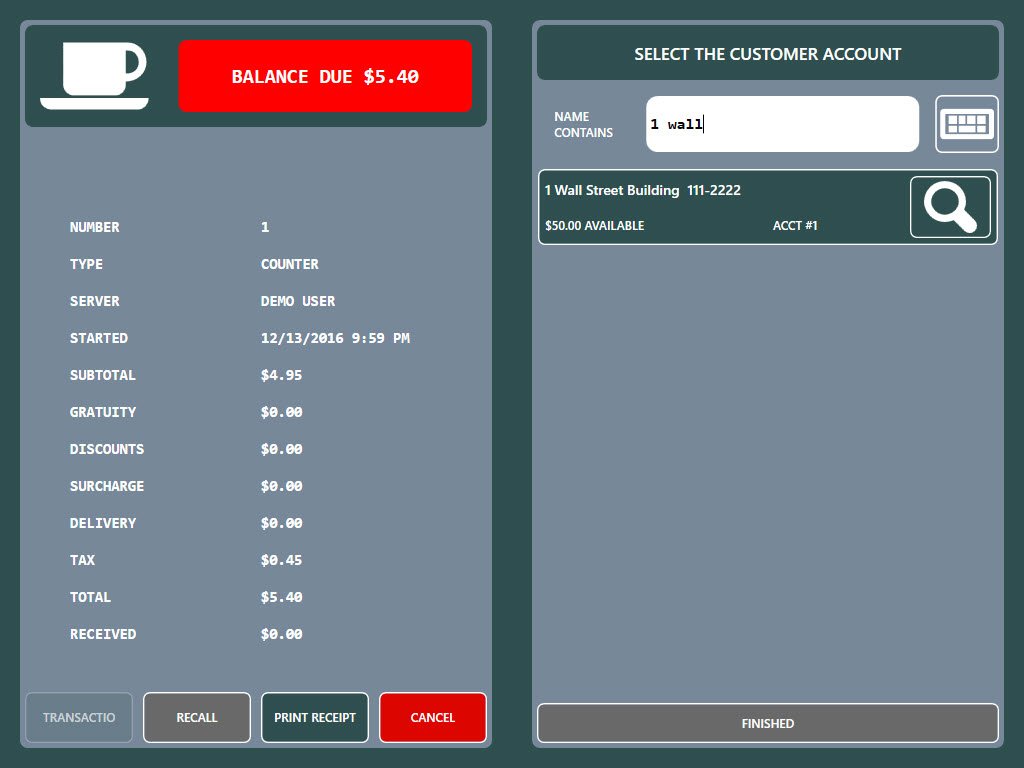The height and width of the screenshot is (768, 1024).
Task: Click the Started timestamp 12/13/2016 9:59 PM
Action: (x=335, y=338)
